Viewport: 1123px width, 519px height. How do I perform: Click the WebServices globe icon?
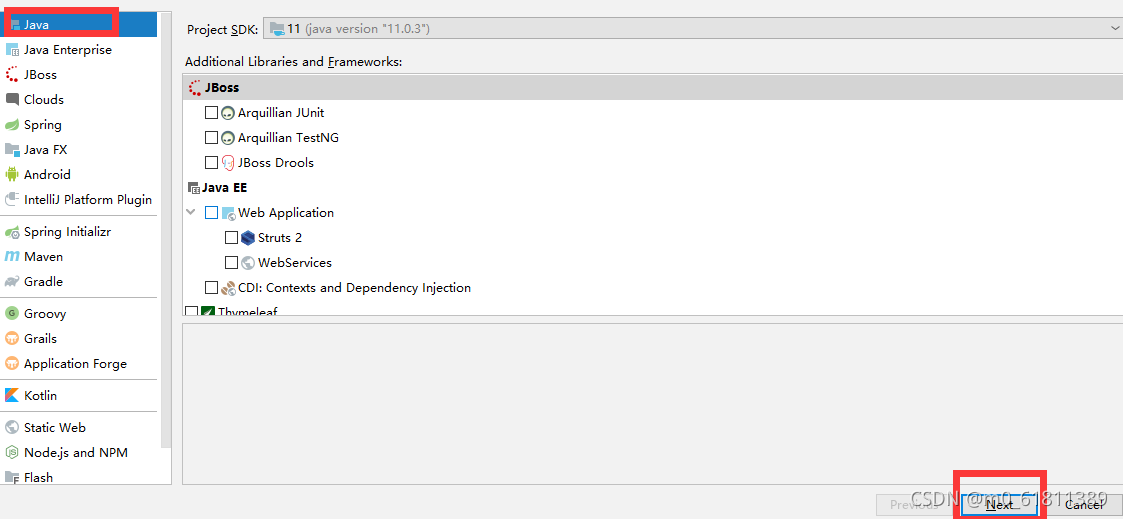(248, 263)
